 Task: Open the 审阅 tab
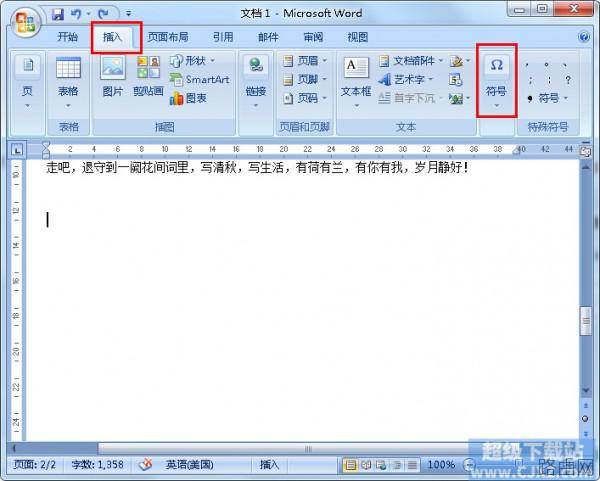pyautogui.click(x=313, y=37)
